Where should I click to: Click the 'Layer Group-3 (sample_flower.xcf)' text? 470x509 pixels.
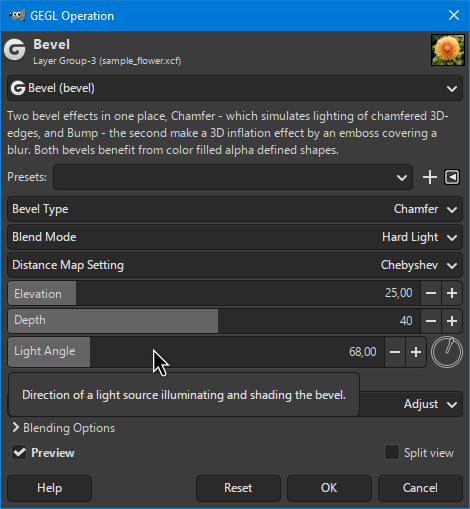click(x=107, y=61)
